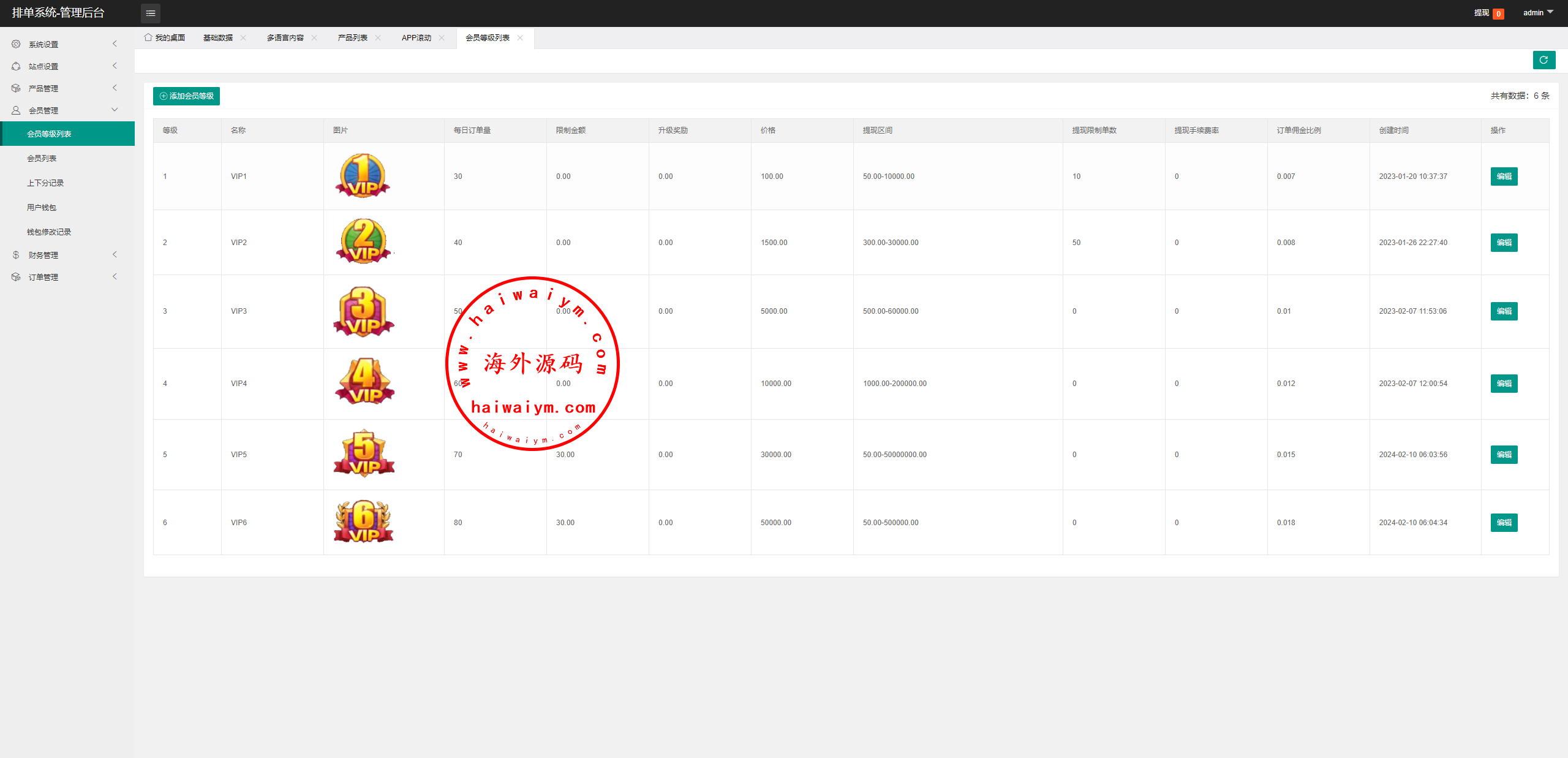This screenshot has height=758, width=1568.
Task: Click the system settings gear icon
Action: pos(16,44)
